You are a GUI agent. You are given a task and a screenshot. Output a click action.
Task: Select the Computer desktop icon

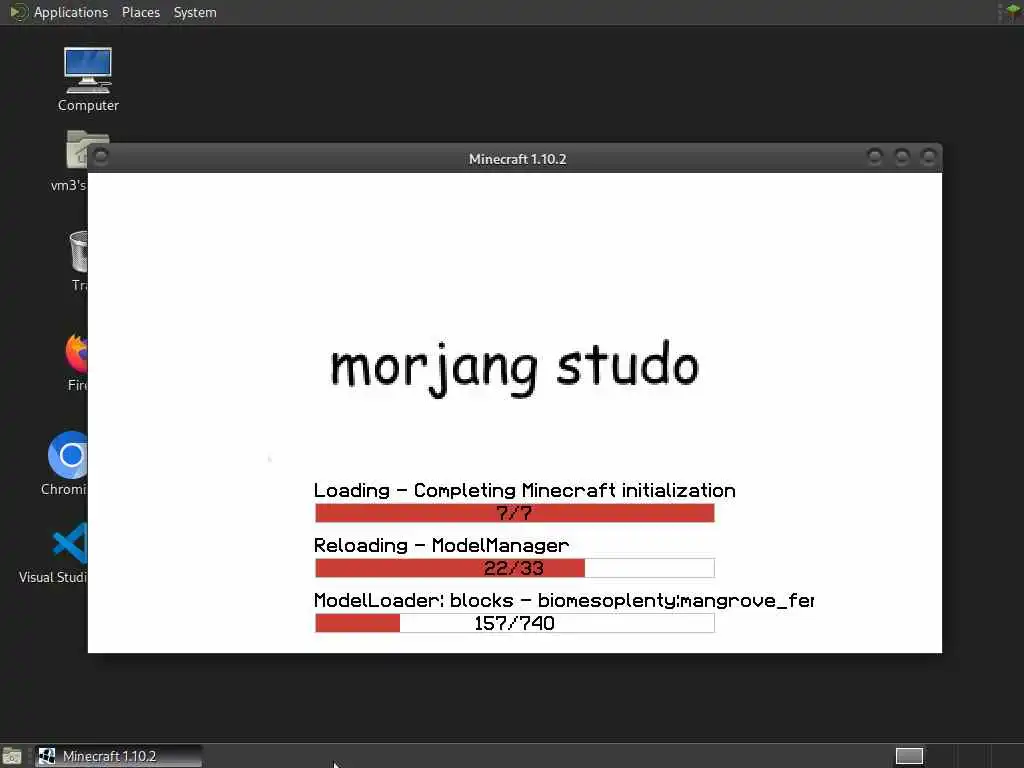pos(88,80)
